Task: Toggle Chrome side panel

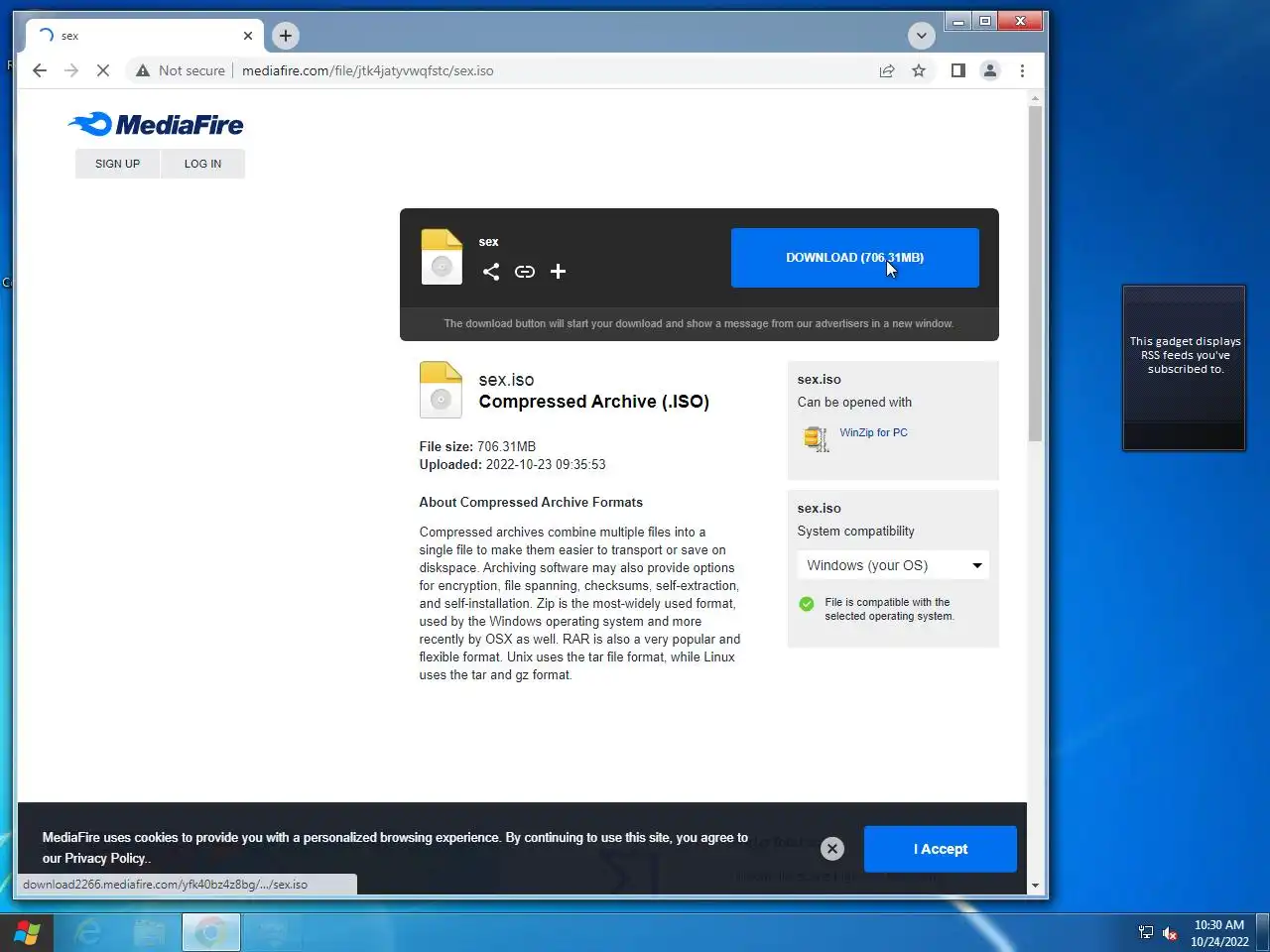Action: [x=957, y=70]
